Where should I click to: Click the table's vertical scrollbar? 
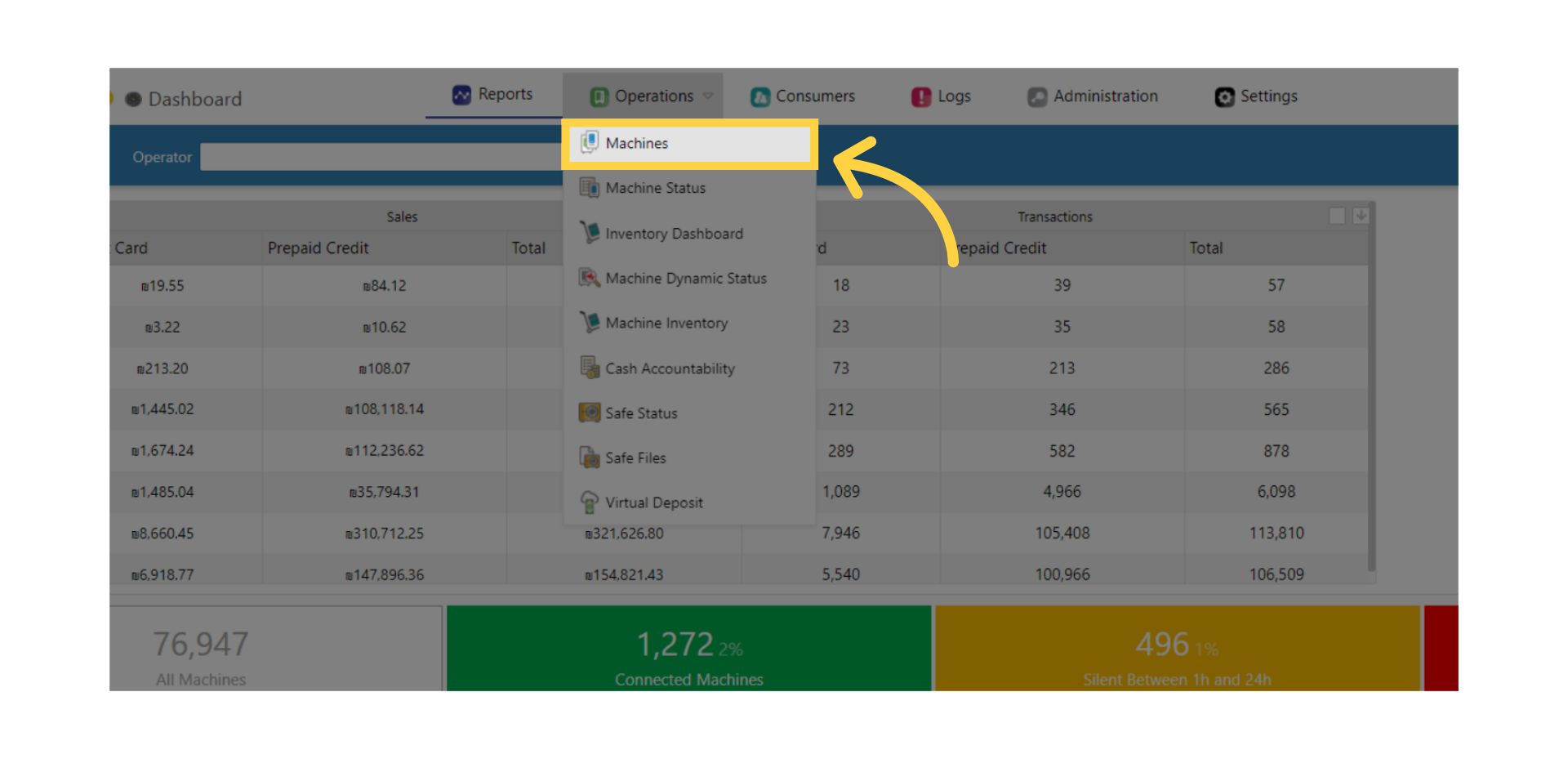click(x=1371, y=392)
